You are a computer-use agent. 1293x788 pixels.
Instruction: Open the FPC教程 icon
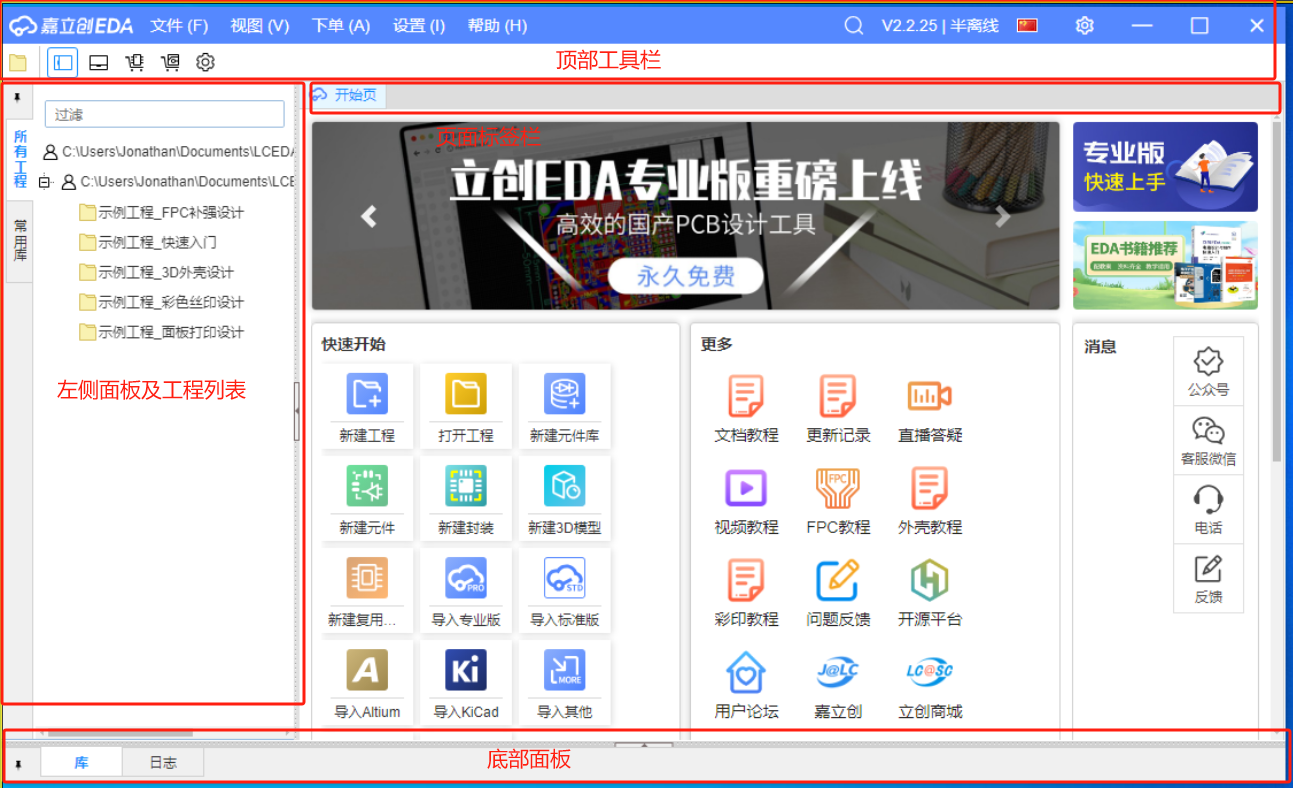point(838,488)
